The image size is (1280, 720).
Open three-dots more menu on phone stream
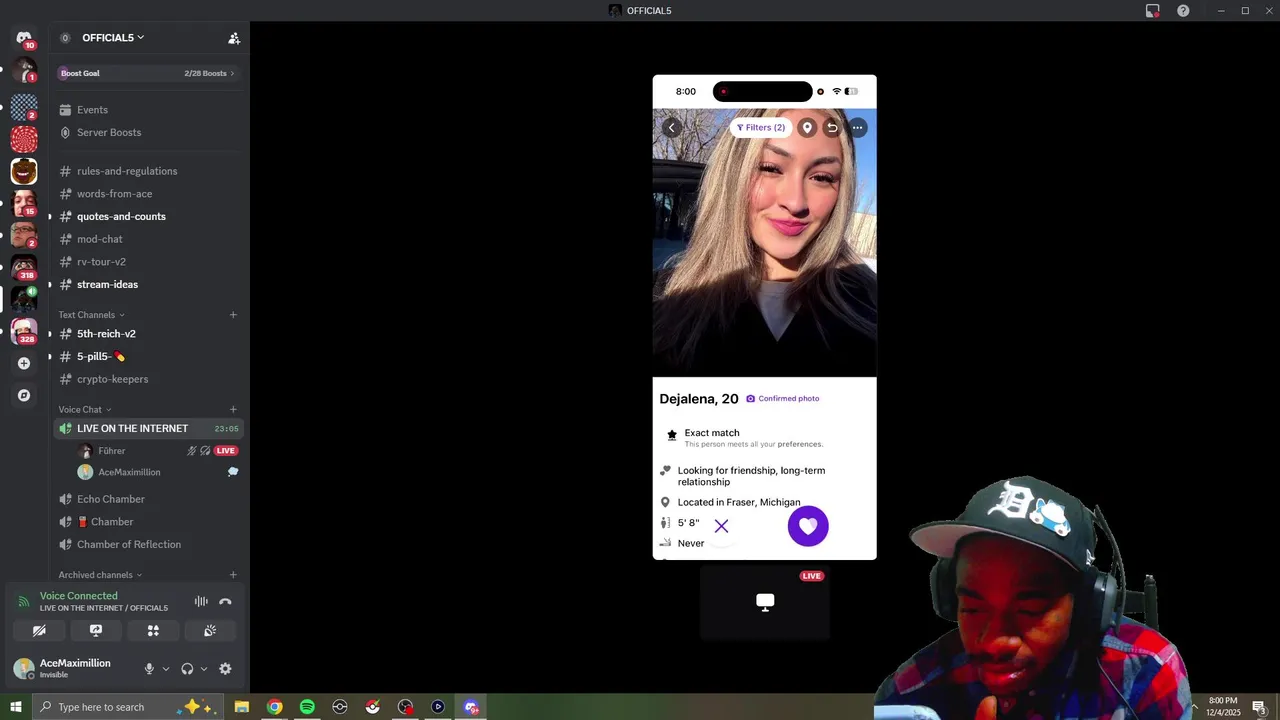pos(857,128)
